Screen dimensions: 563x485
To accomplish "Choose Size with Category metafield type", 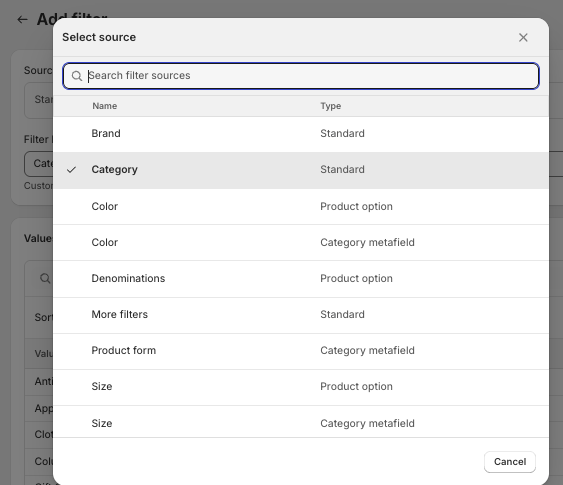I will 301,422.
